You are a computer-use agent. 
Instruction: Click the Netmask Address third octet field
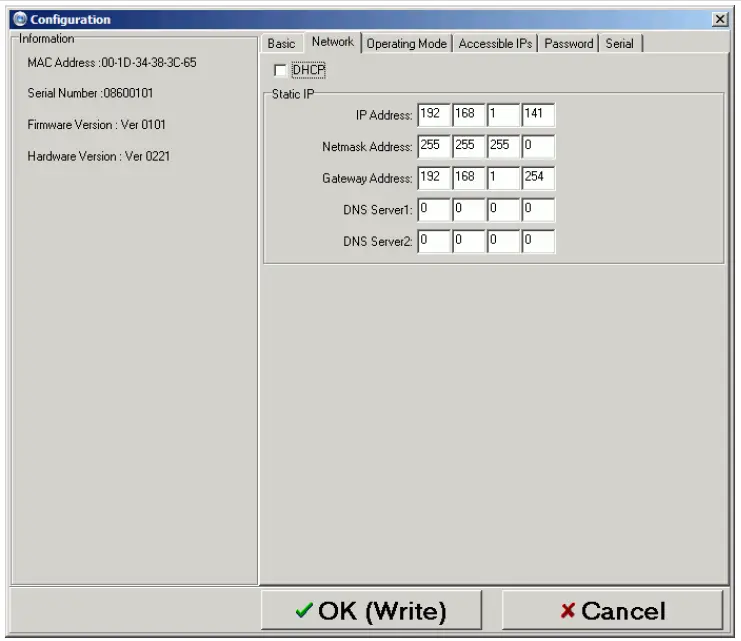(503, 147)
